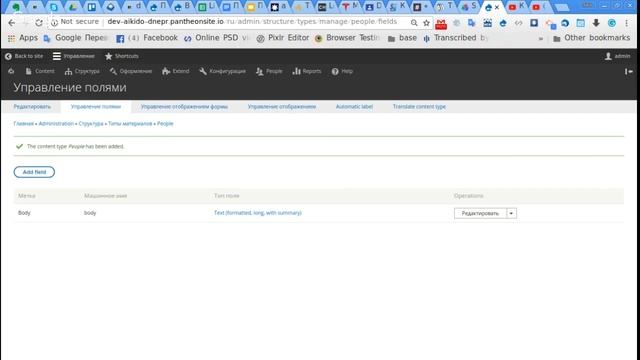Switch to the Translate content type tab

point(419,107)
